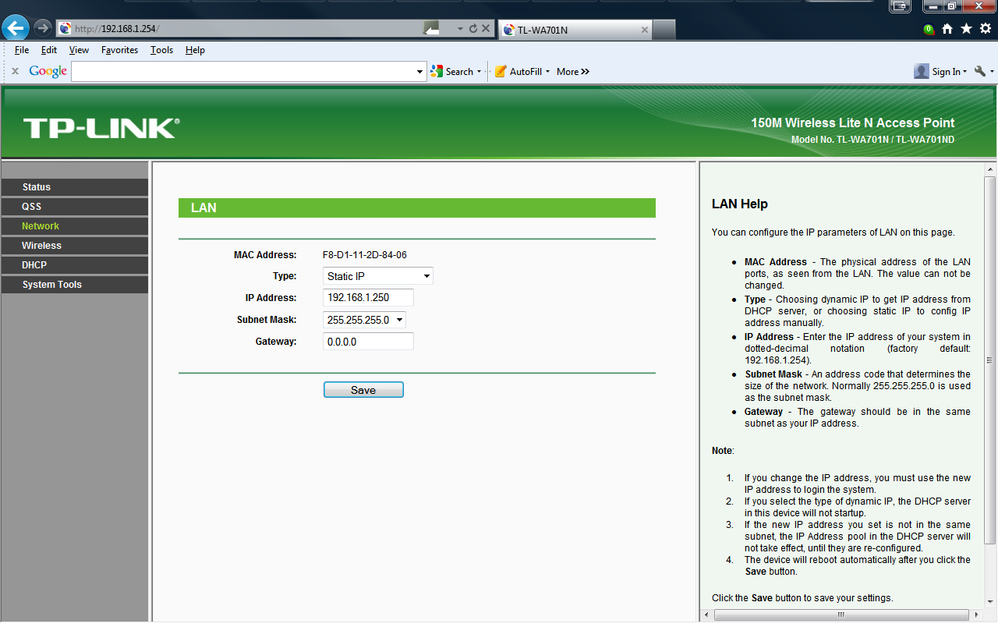The image size is (998, 624).
Task: Click the Save button
Action: [x=363, y=390]
